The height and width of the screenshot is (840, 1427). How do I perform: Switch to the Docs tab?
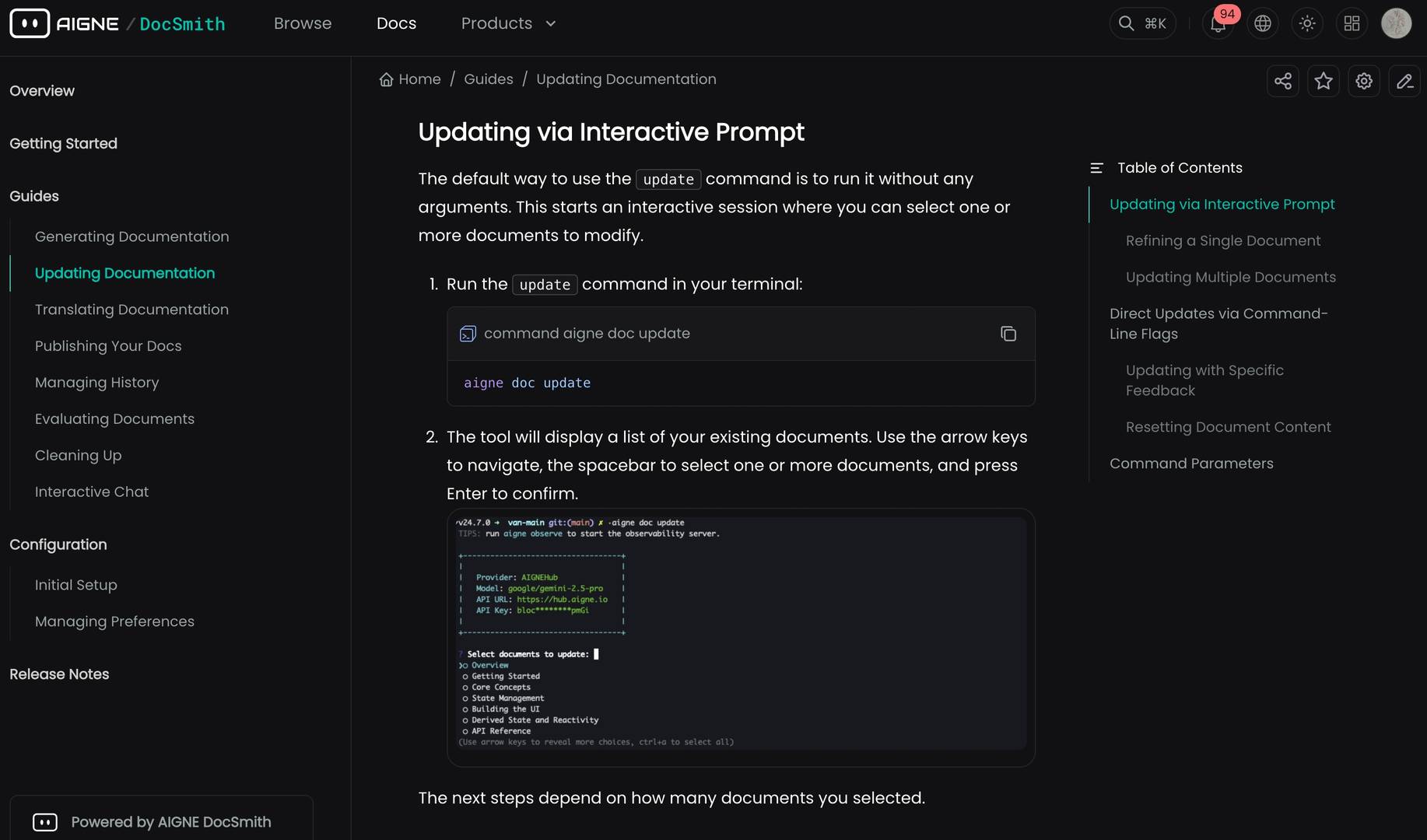pyautogui.click(x=396, y=23)
